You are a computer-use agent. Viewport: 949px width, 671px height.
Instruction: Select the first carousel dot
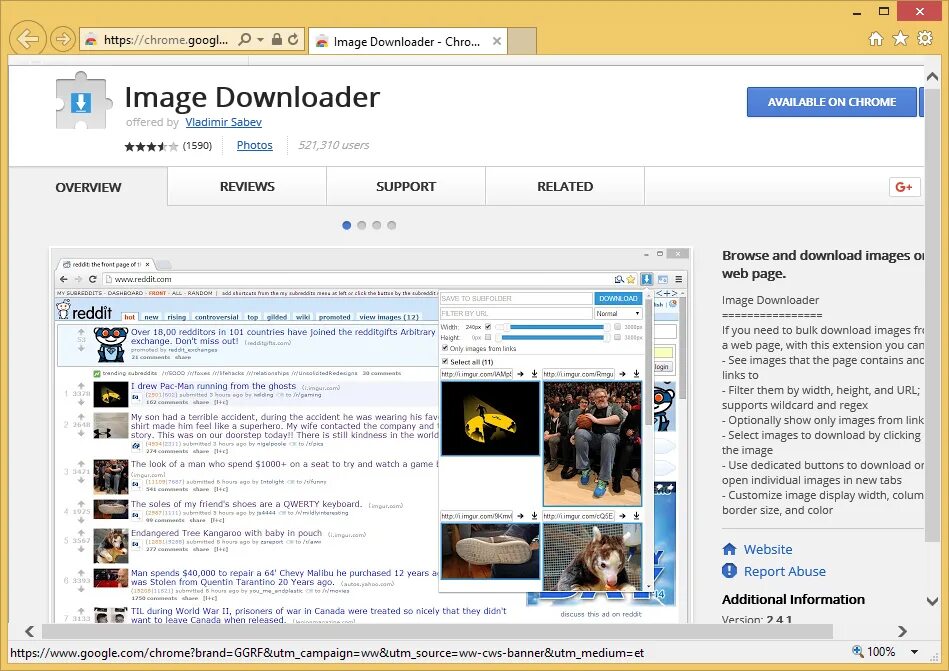coord(347,225)
